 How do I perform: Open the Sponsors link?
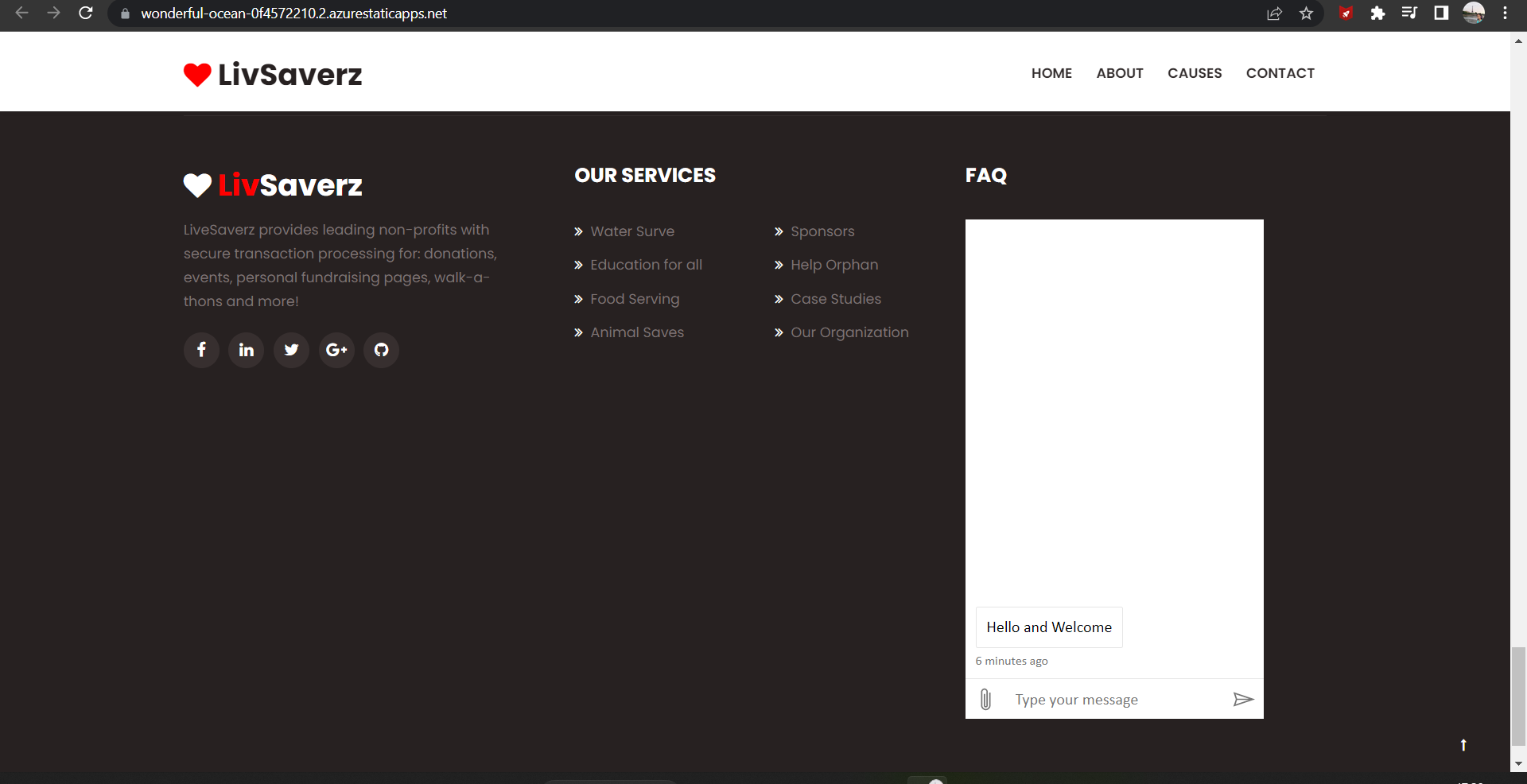click(x=822, y=231)
